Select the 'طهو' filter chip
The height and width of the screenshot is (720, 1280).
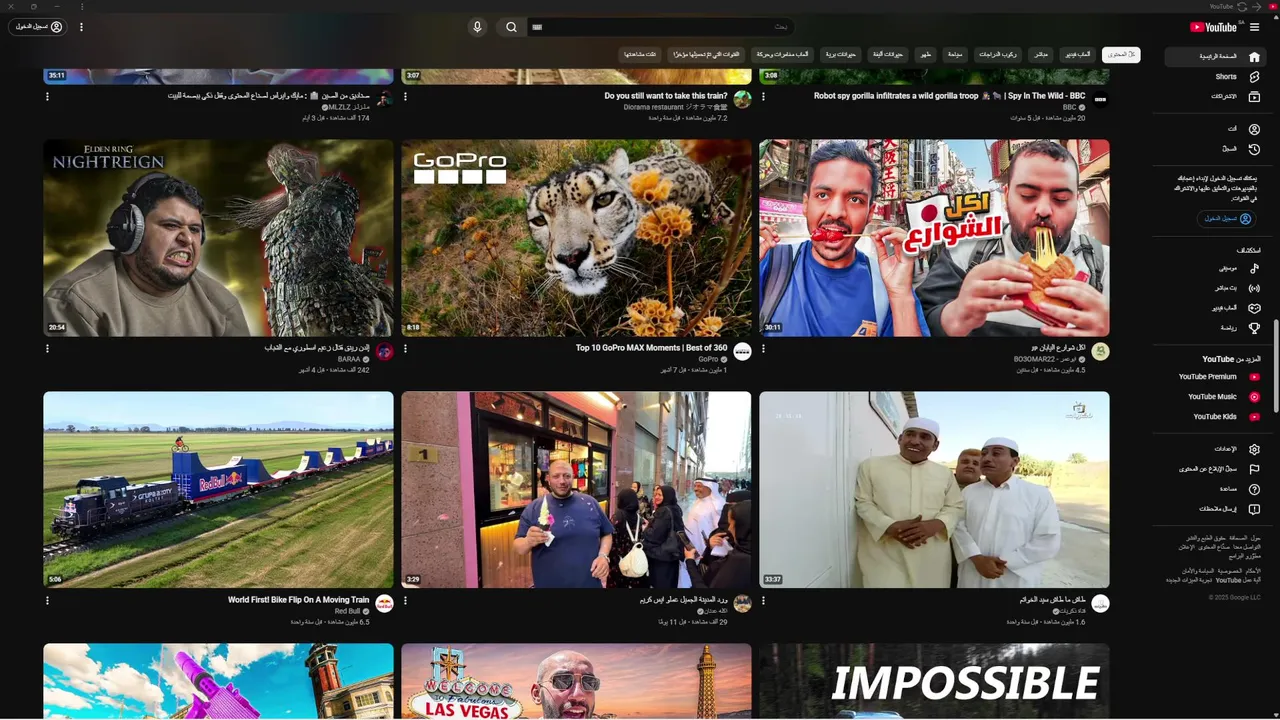925,54
